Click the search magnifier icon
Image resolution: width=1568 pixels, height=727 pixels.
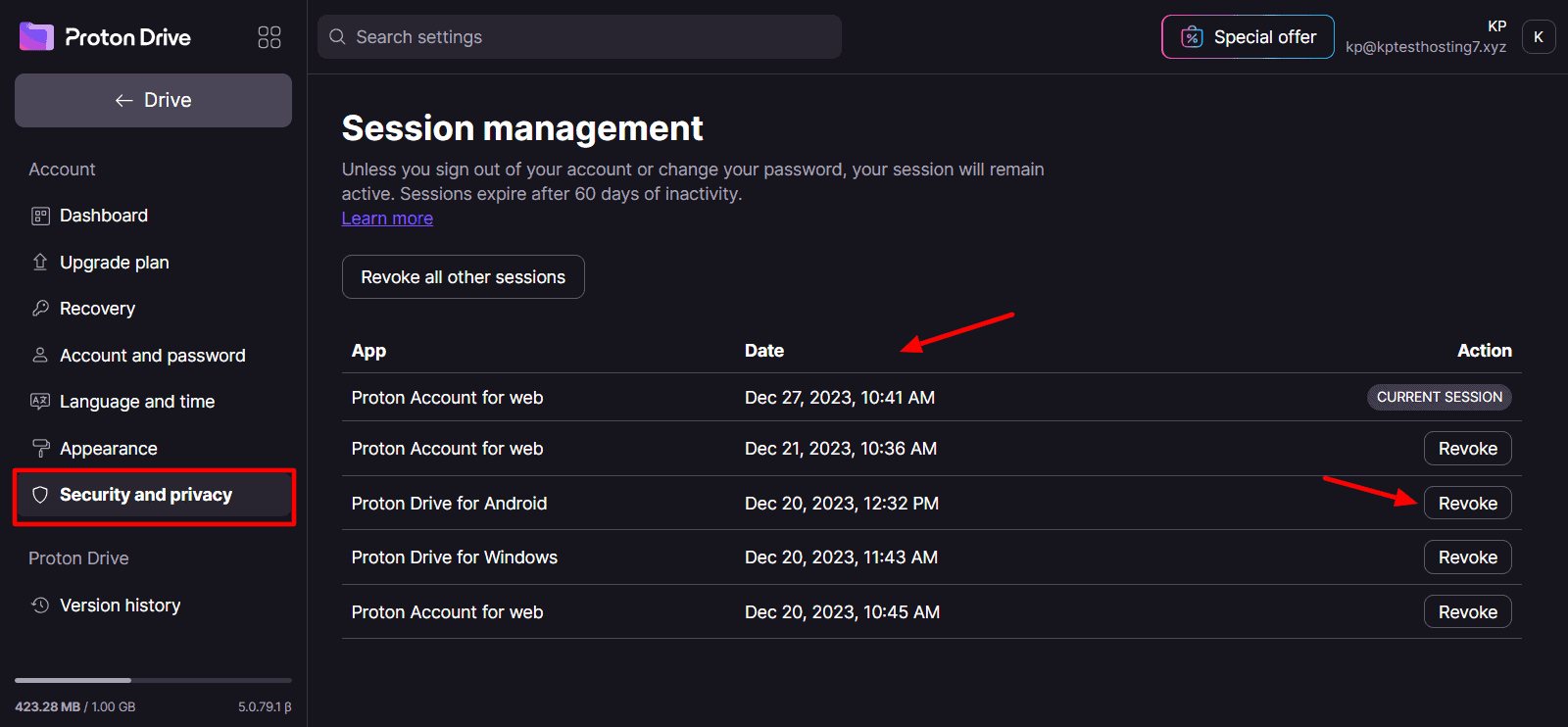coord(337,37)
